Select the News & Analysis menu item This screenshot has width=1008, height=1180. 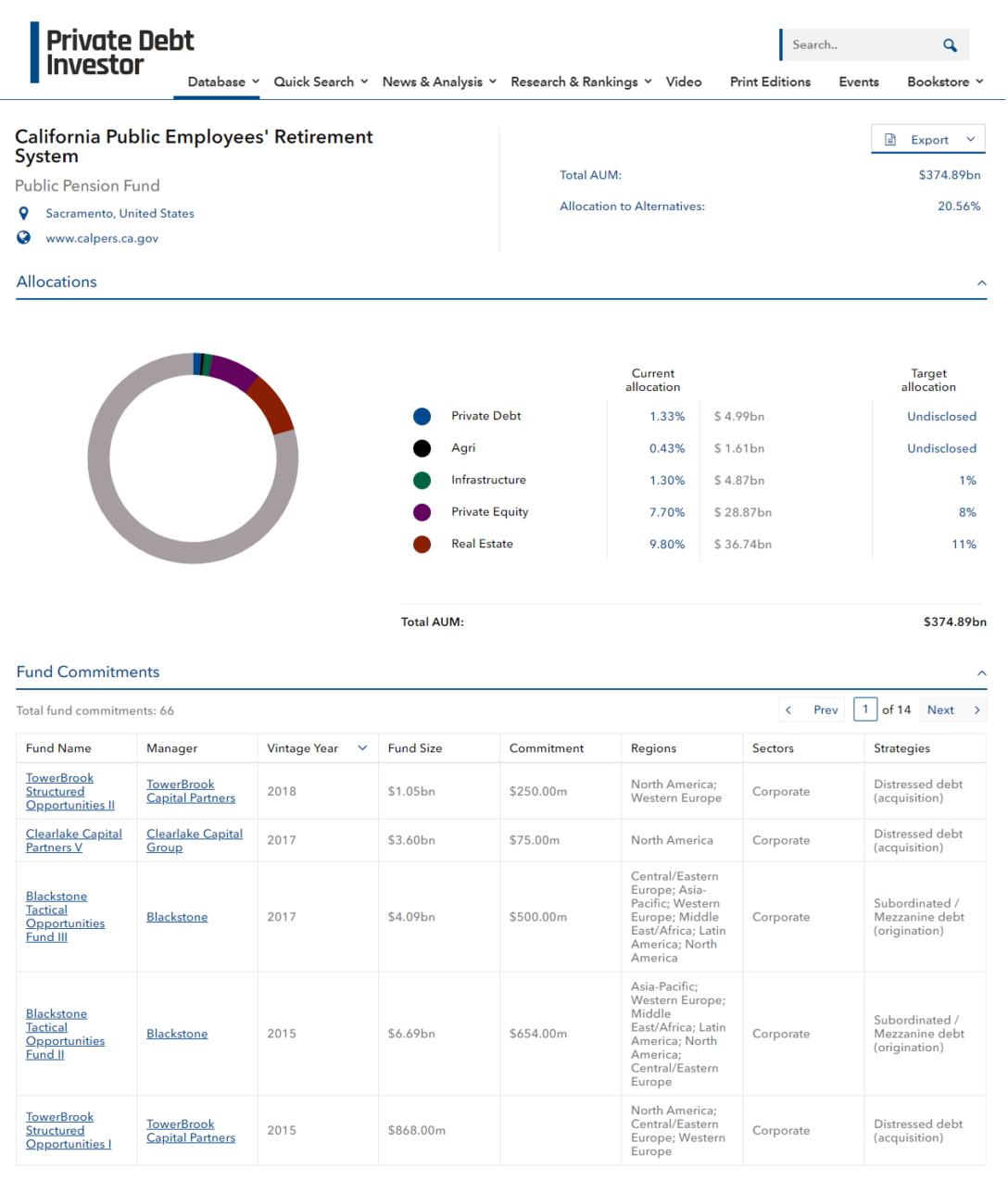[x=433, y=82]
